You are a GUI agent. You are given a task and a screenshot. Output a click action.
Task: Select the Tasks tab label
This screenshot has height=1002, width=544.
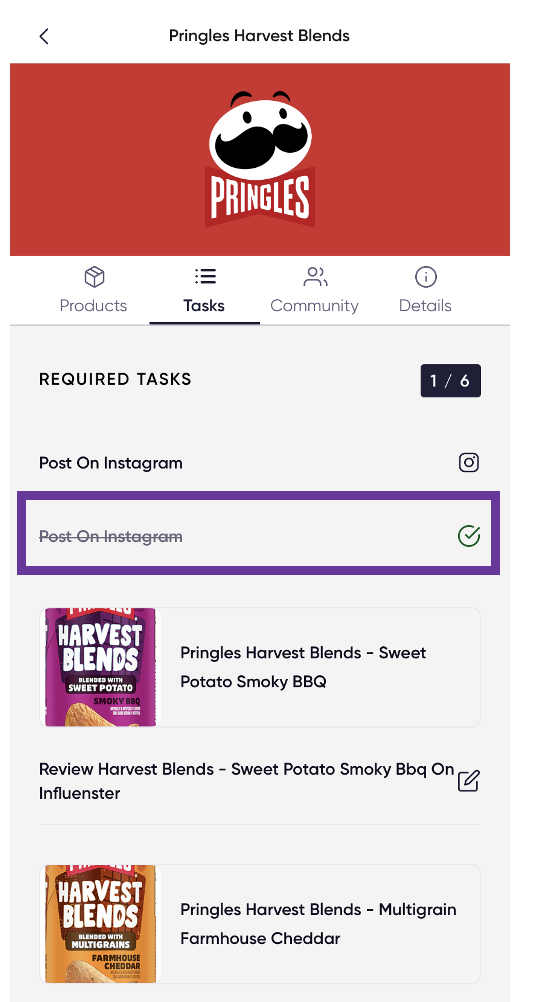[204, 305]
